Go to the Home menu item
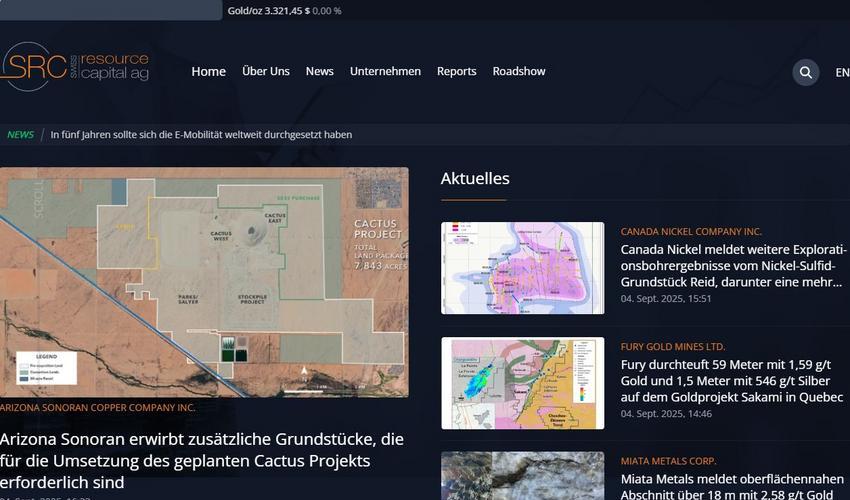Image resolution: width=850 pixels, height=500 pixels. tap(208, 72)
